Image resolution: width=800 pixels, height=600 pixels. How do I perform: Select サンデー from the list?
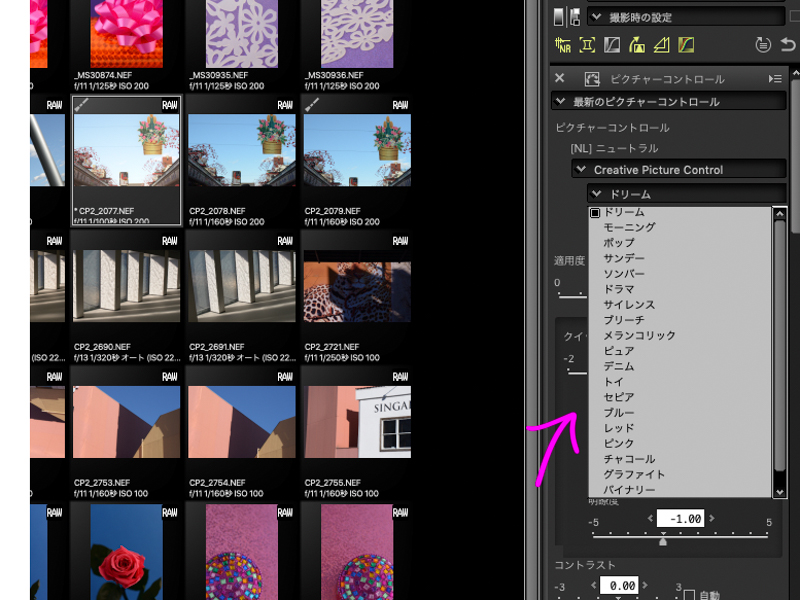(681, 258)
